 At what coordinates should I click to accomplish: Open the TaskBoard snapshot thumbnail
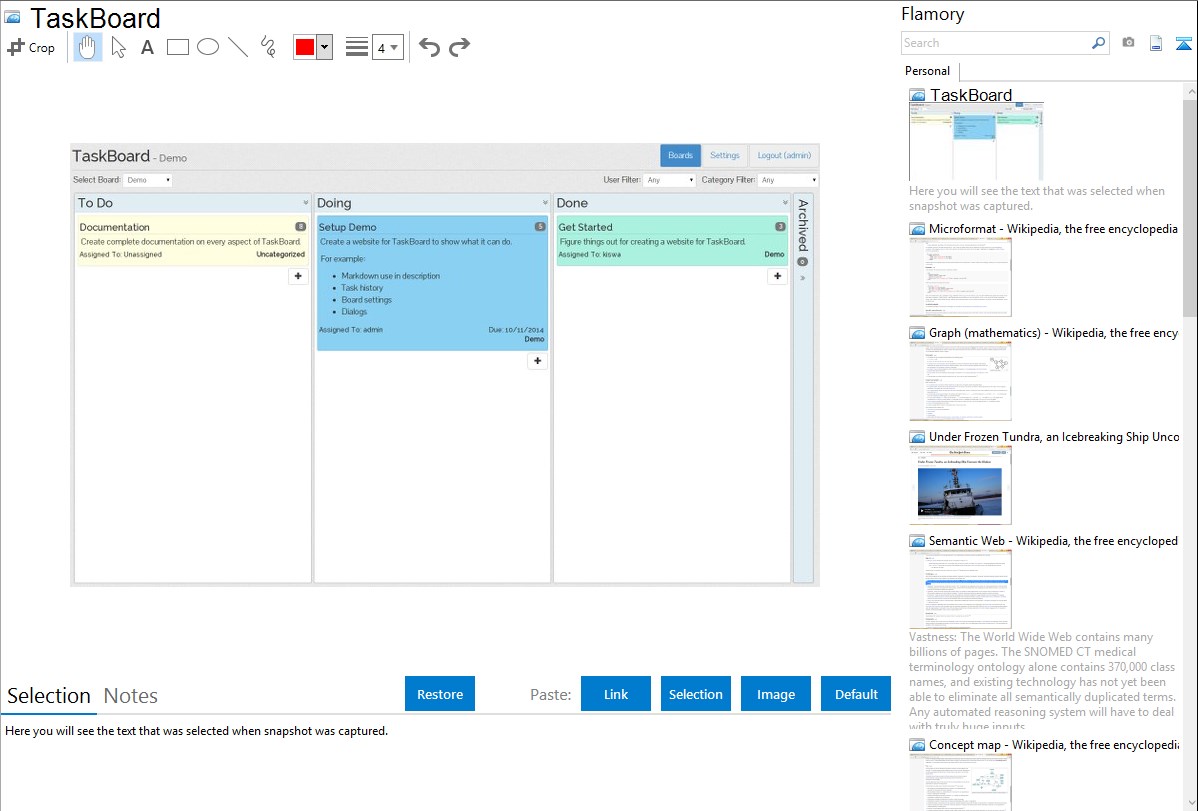(x=976, y=141)
